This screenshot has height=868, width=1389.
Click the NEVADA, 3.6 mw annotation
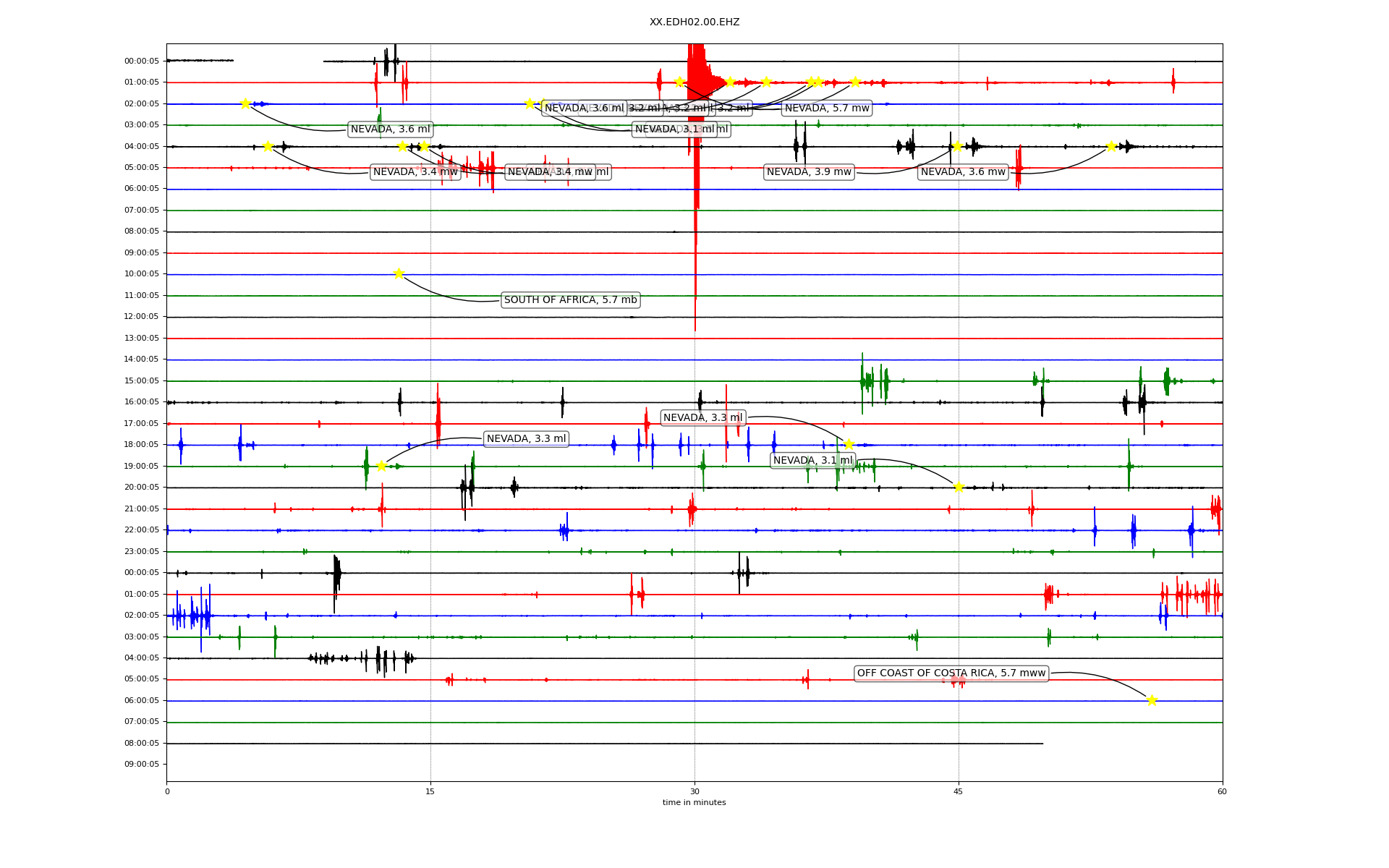[962, 172]
